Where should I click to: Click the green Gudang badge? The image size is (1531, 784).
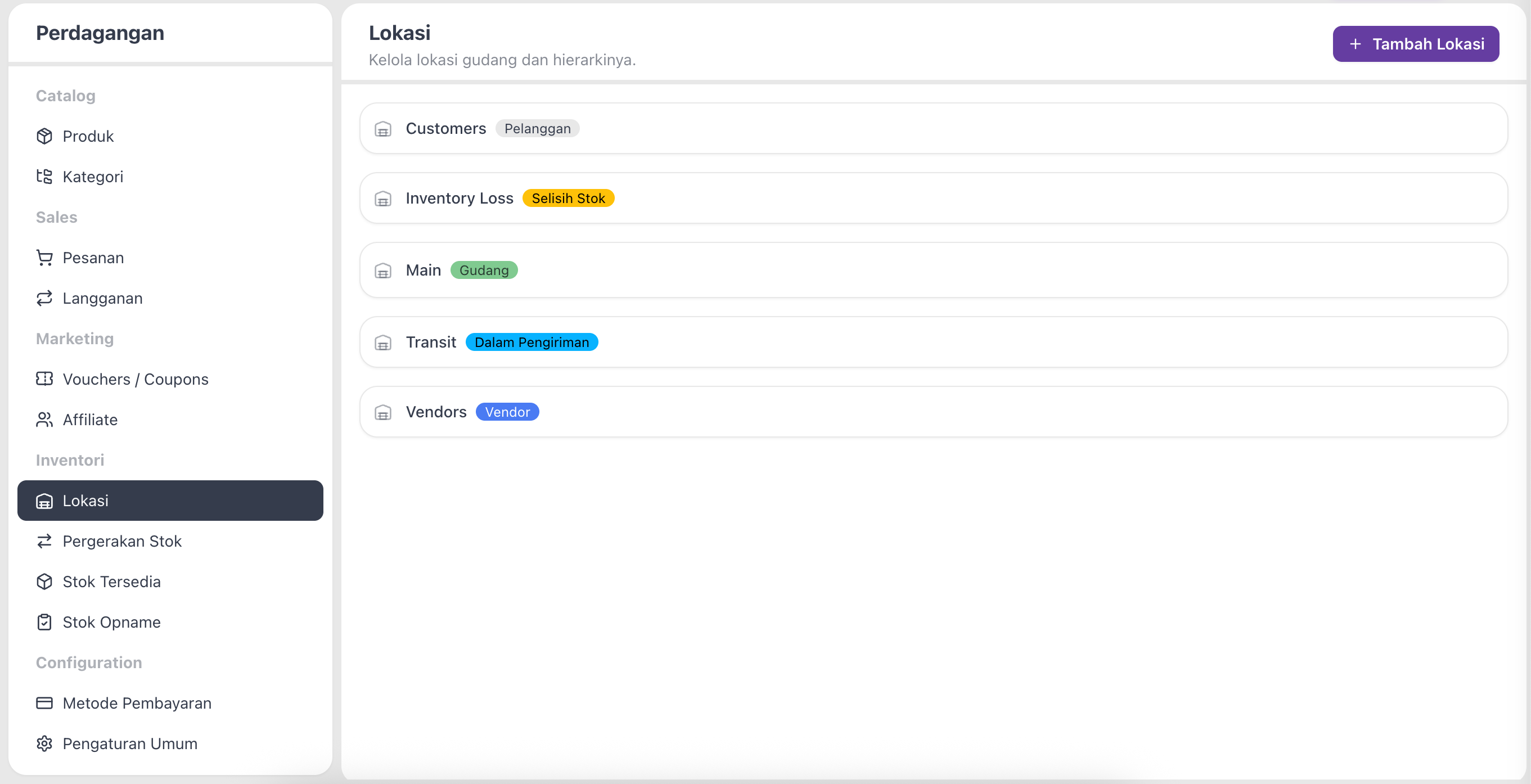(x=484, y=270)
